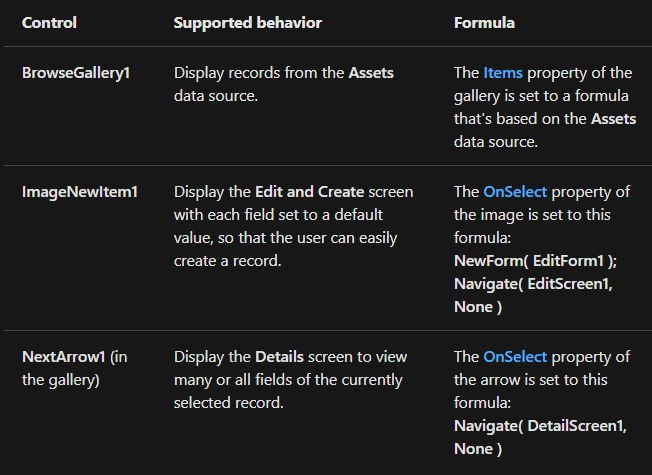This screenshot has height=475, width=652.
Task: Select the NextArrow1 control name
Action: click(62, 357)
